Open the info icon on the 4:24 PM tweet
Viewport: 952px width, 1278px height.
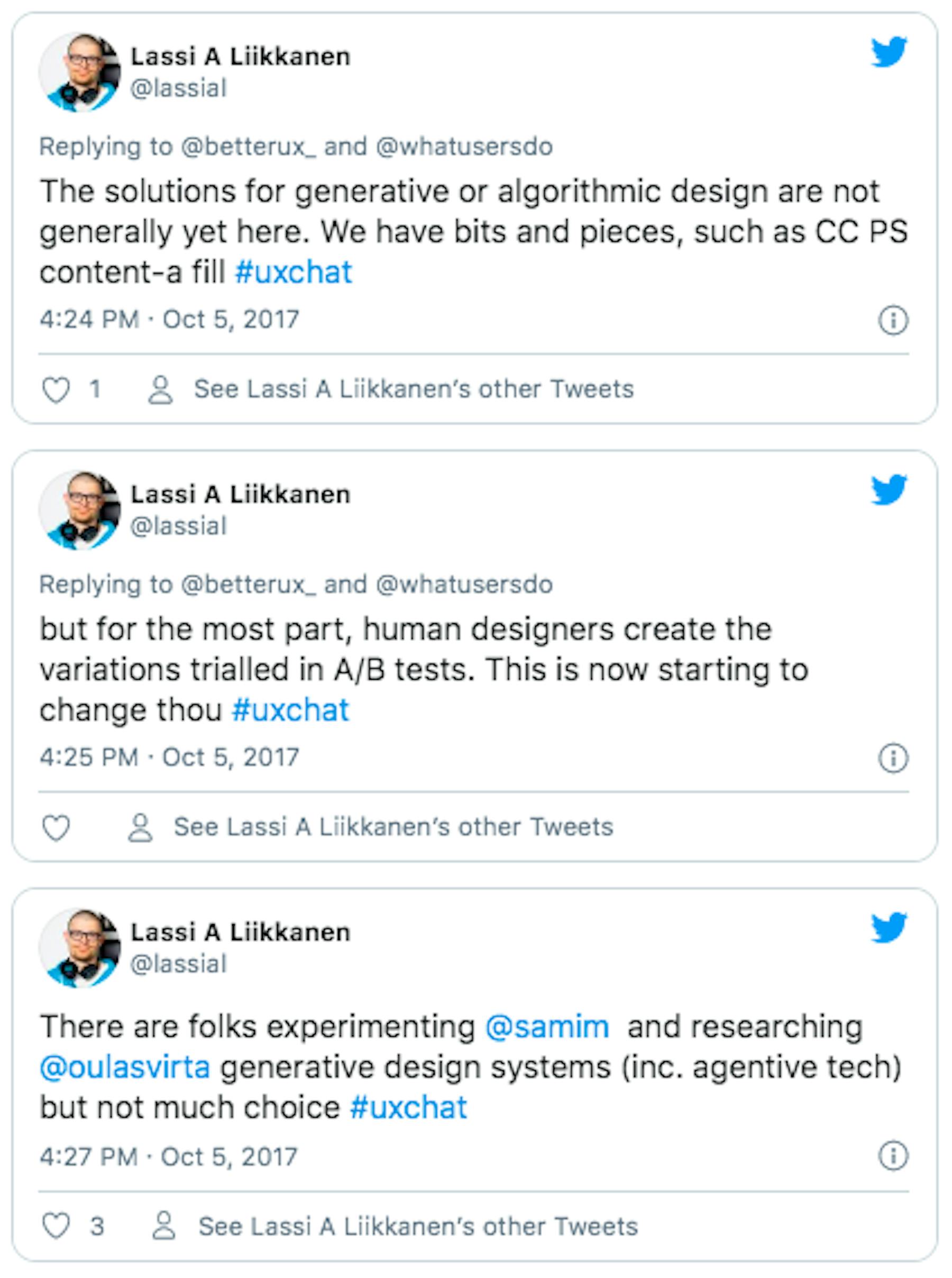click(893, 320)
